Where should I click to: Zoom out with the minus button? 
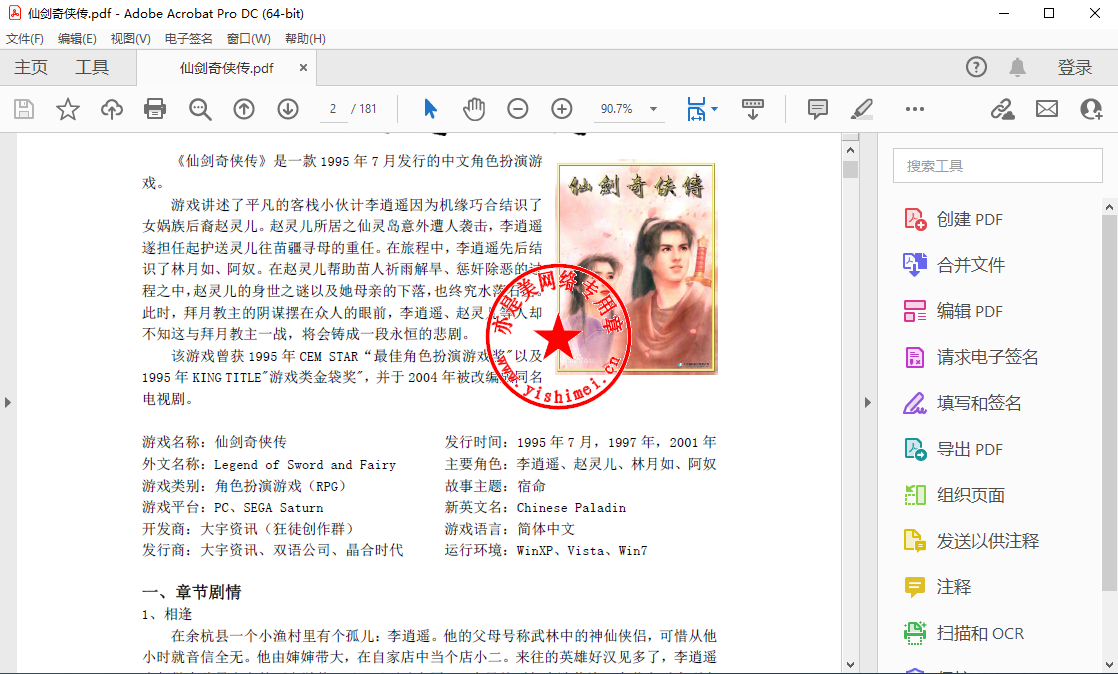518,109
